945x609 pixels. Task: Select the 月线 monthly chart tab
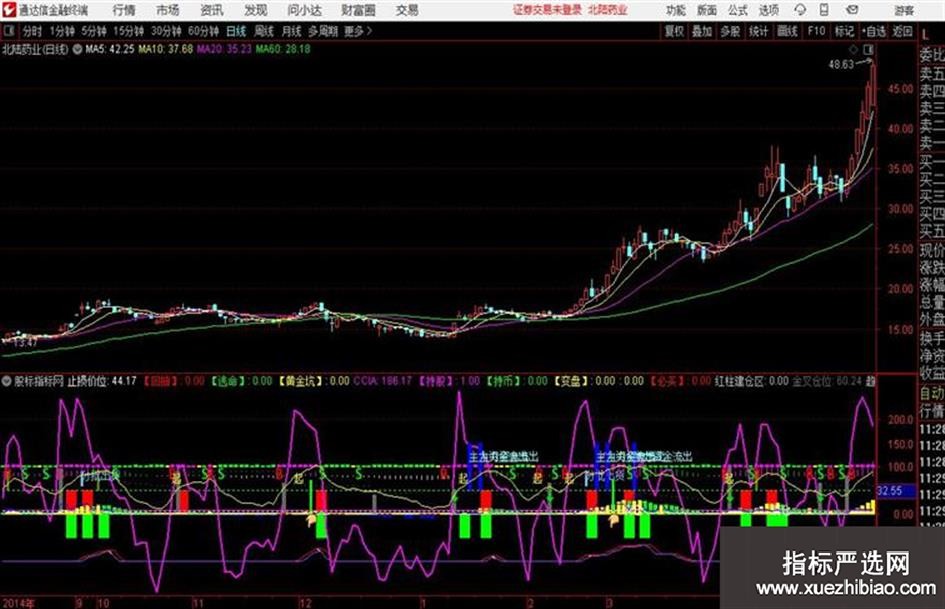(x=292, y=31)
